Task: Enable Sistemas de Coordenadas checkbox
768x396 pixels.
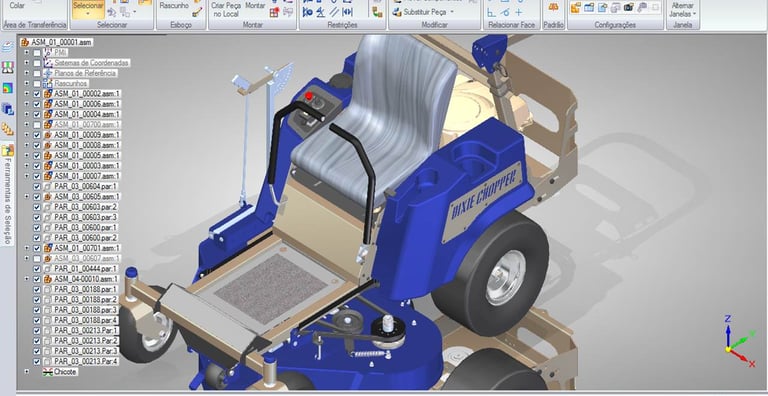Action: pos(37,63)
